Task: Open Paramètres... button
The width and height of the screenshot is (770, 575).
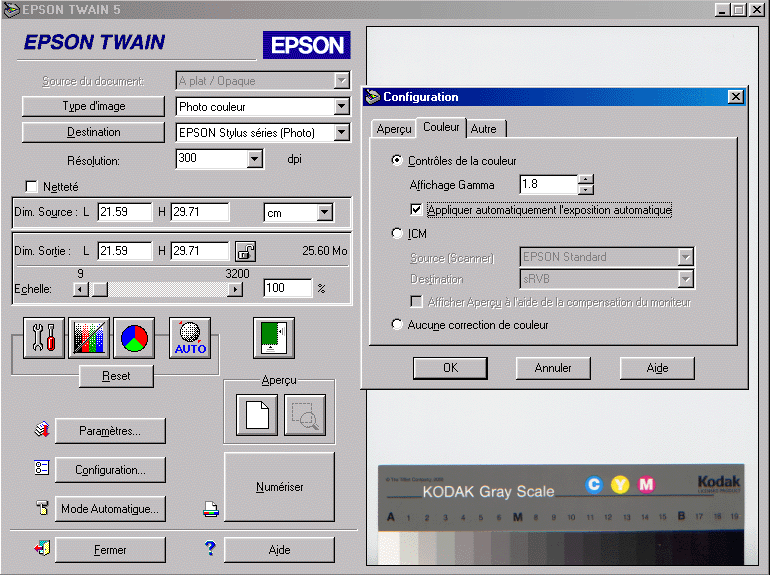Action: tap(110, 431)
